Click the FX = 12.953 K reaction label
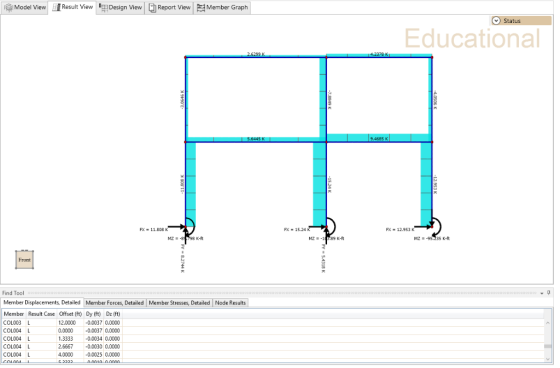This screenshot has width=560, height=368. [400, 230]
